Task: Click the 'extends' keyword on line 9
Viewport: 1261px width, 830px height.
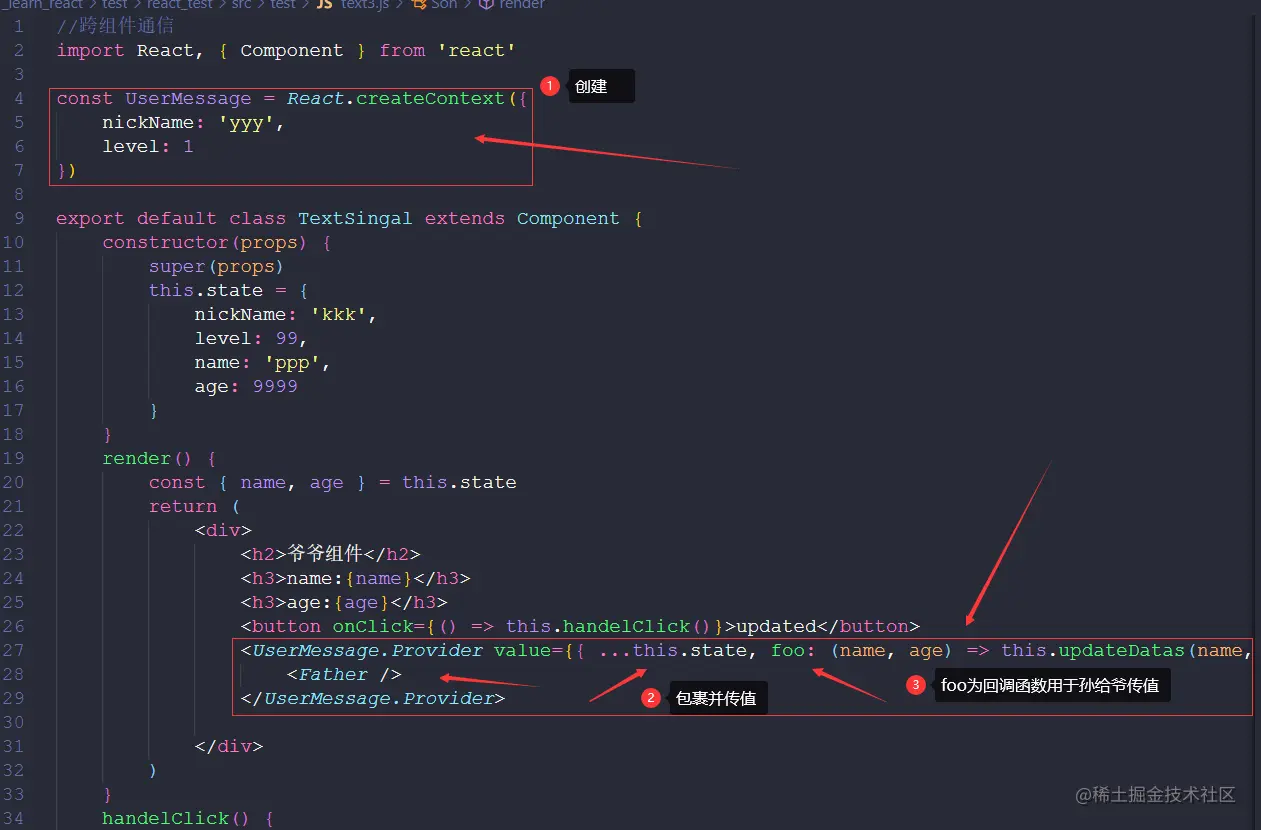Action: (464, 218)
